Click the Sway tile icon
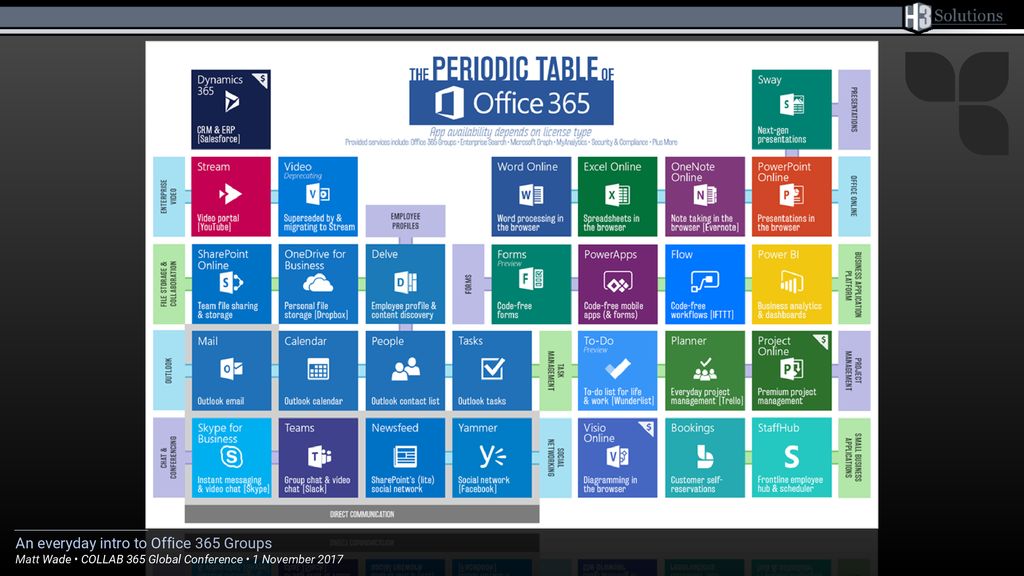 coord(792,104)
